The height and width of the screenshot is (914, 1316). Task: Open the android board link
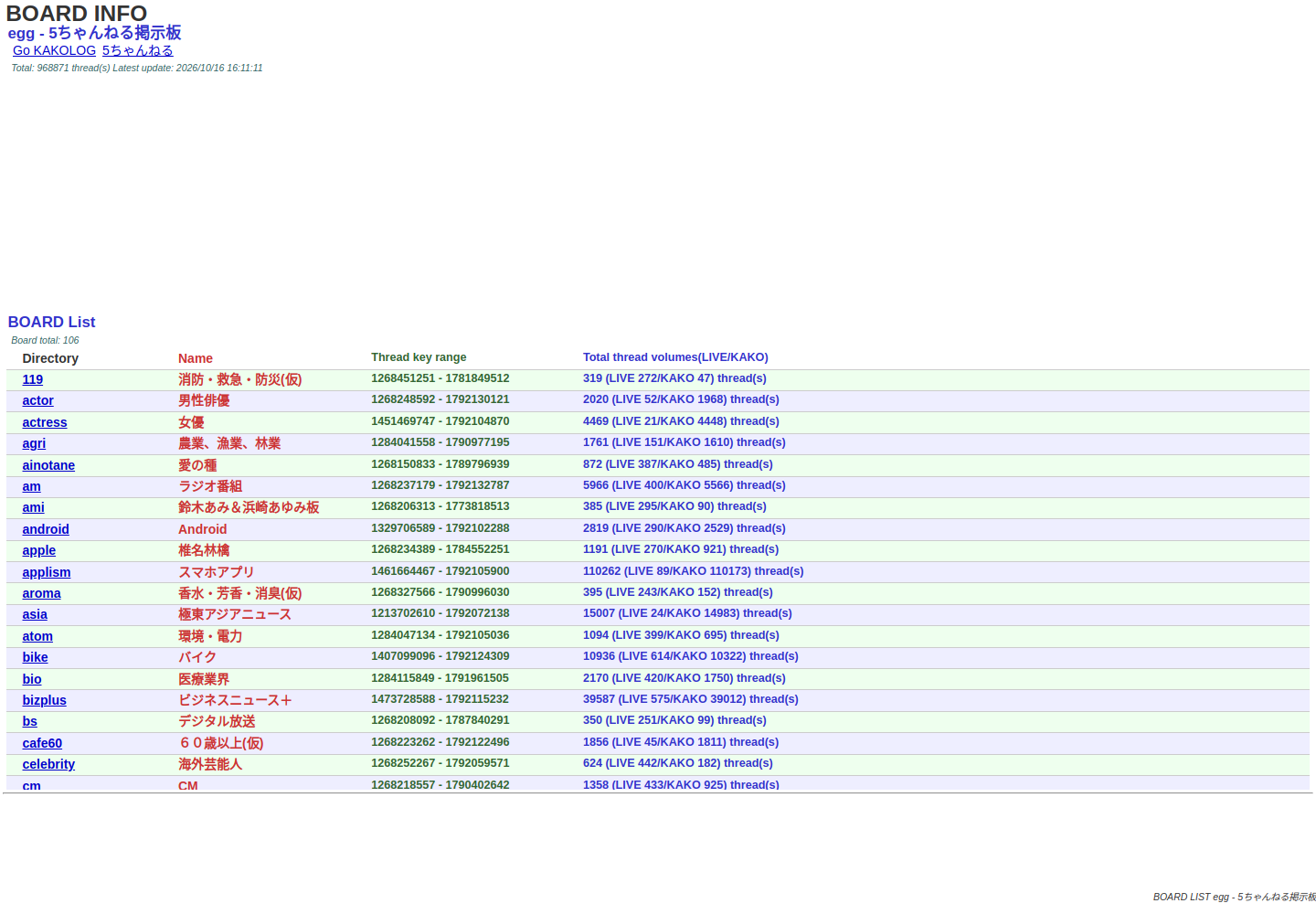point(46,529)
